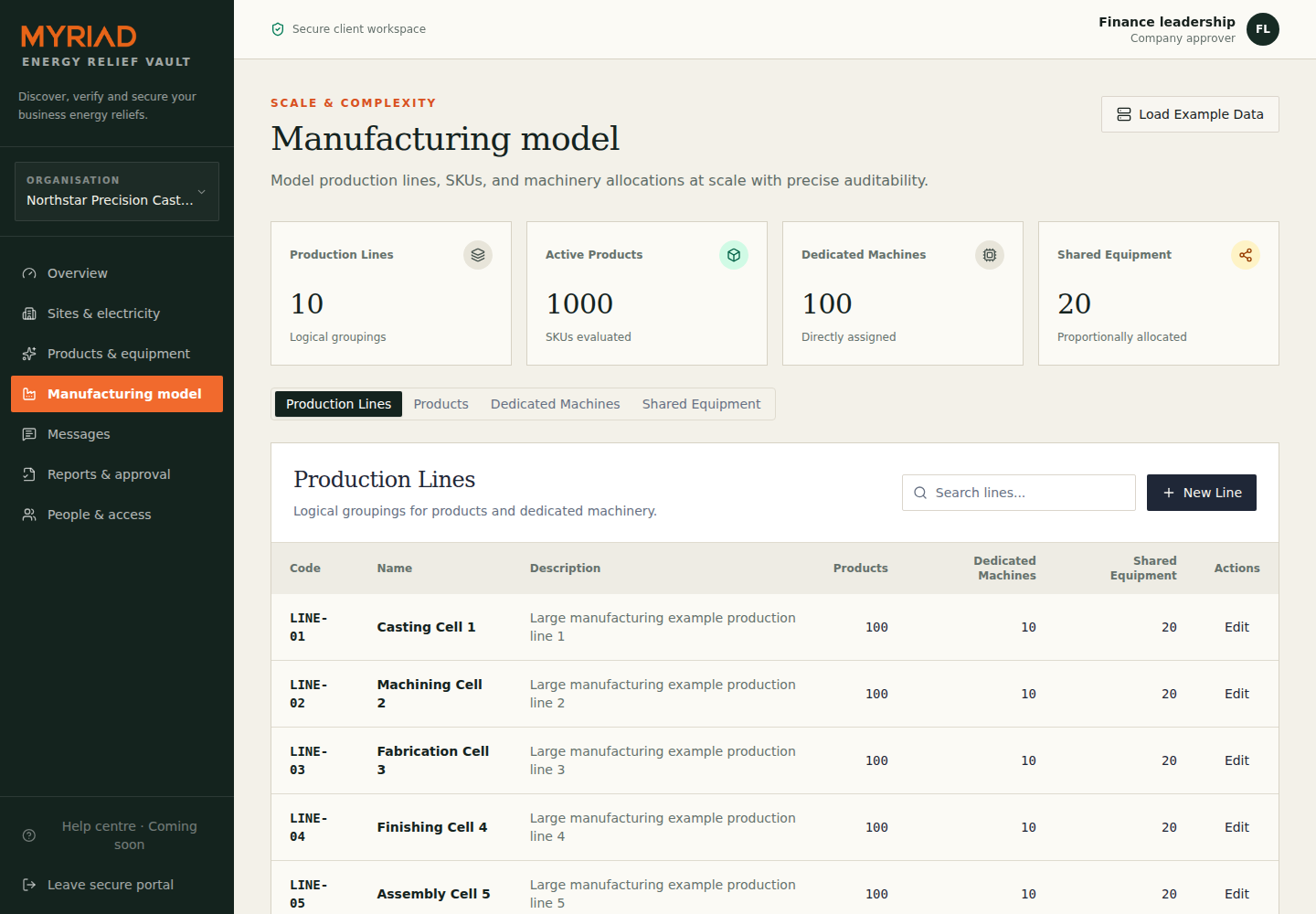Edit the Machining Cell 2 row
The width and height of the screenshot is (1316, 914).
coord(1236,694)
